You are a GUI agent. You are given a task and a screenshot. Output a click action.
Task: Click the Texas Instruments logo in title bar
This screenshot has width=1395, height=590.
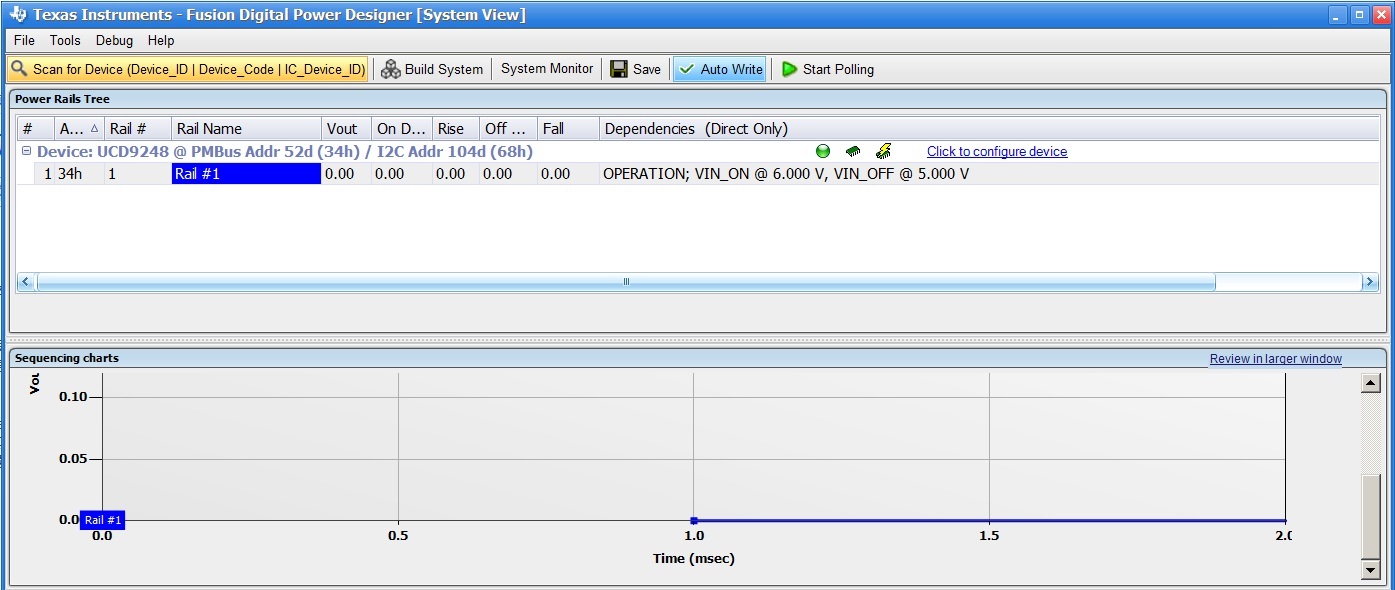pyautogui.click(x=18, y=15)
